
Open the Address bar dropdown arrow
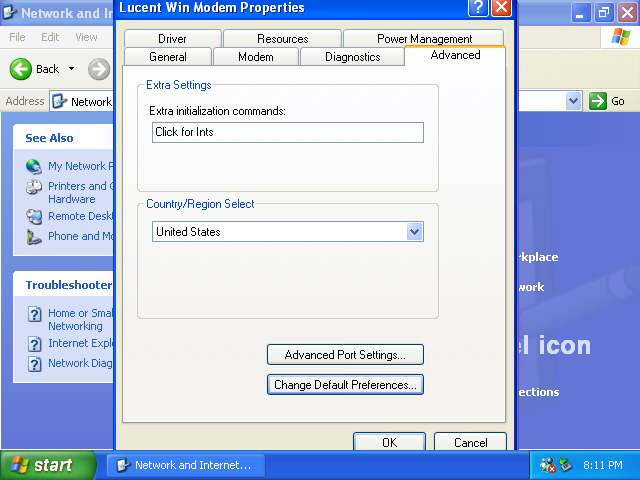573,101
